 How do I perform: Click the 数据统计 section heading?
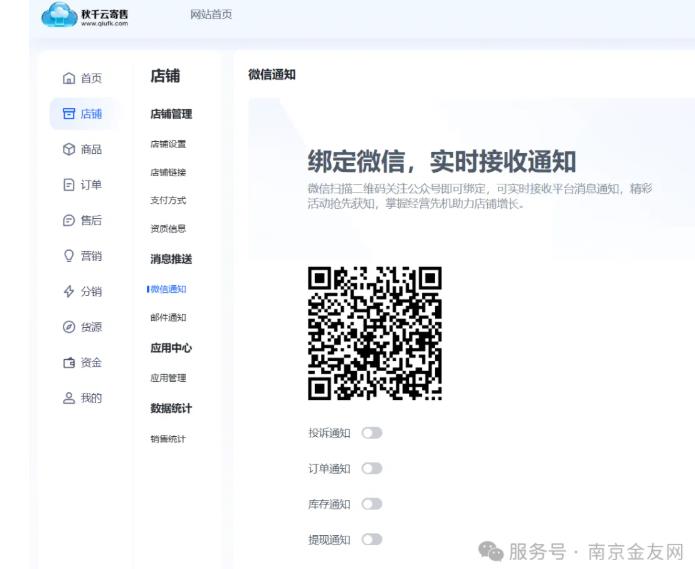tap(171, 408)
